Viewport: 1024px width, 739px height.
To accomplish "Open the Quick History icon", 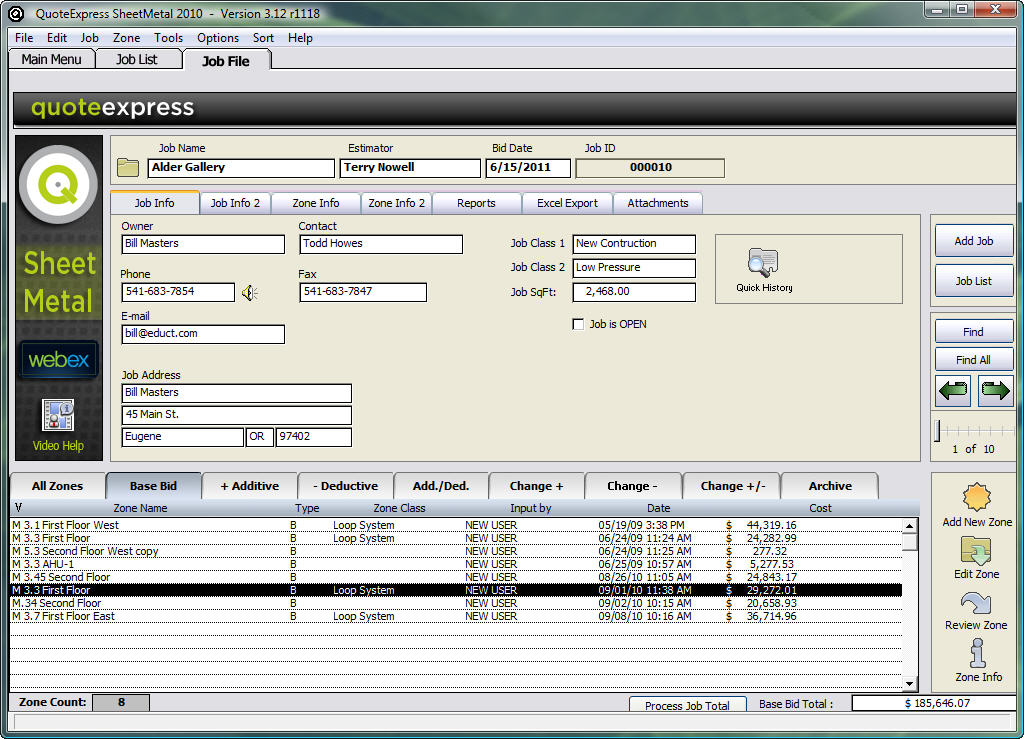I will pyautogui.click(x=763, y=263).
